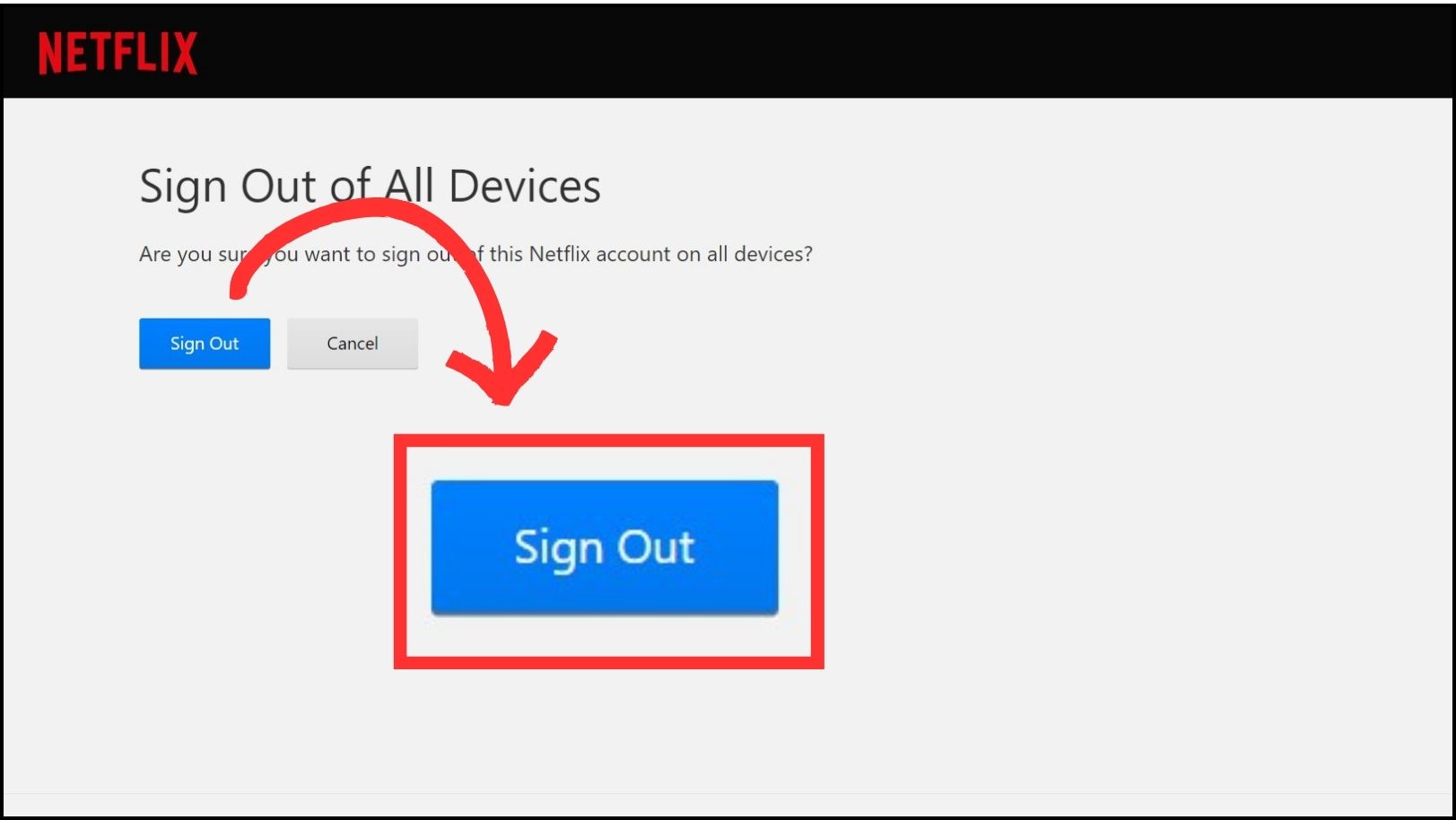
Task: Click the words 'want to sign' in the question
Action: point(362,255)
